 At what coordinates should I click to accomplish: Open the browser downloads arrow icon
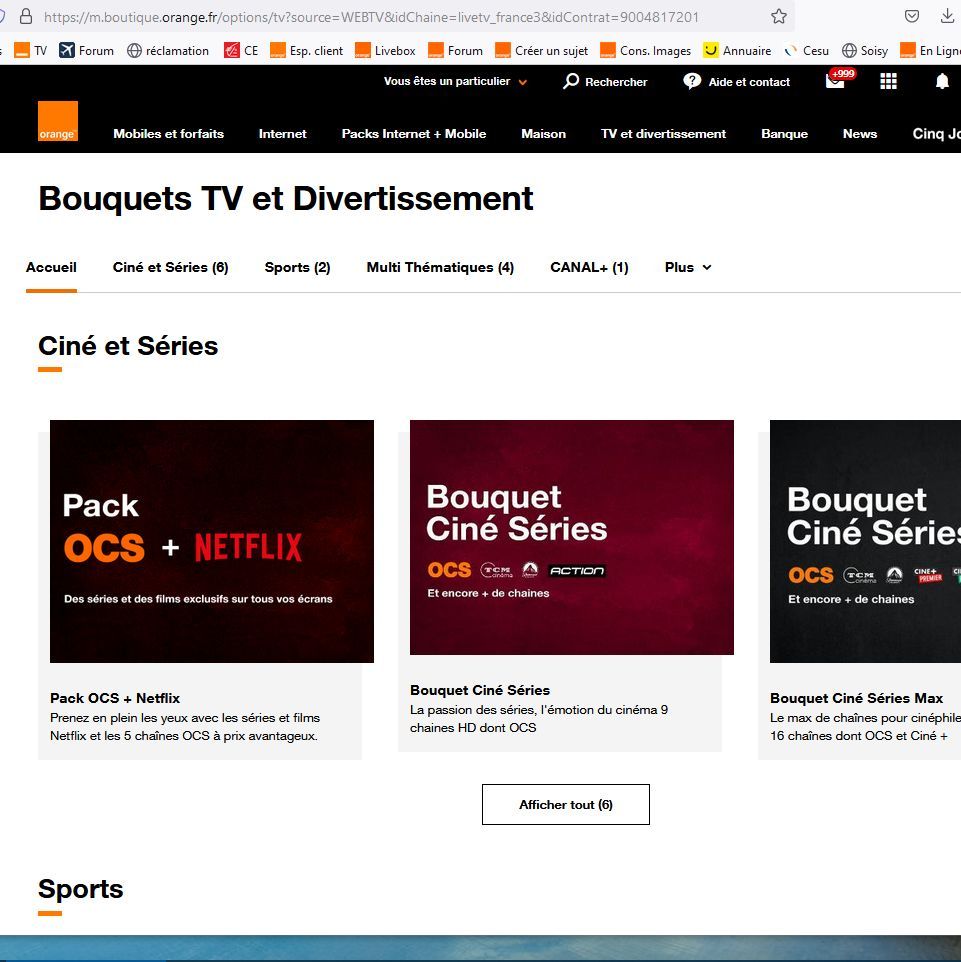click(947, 17)
